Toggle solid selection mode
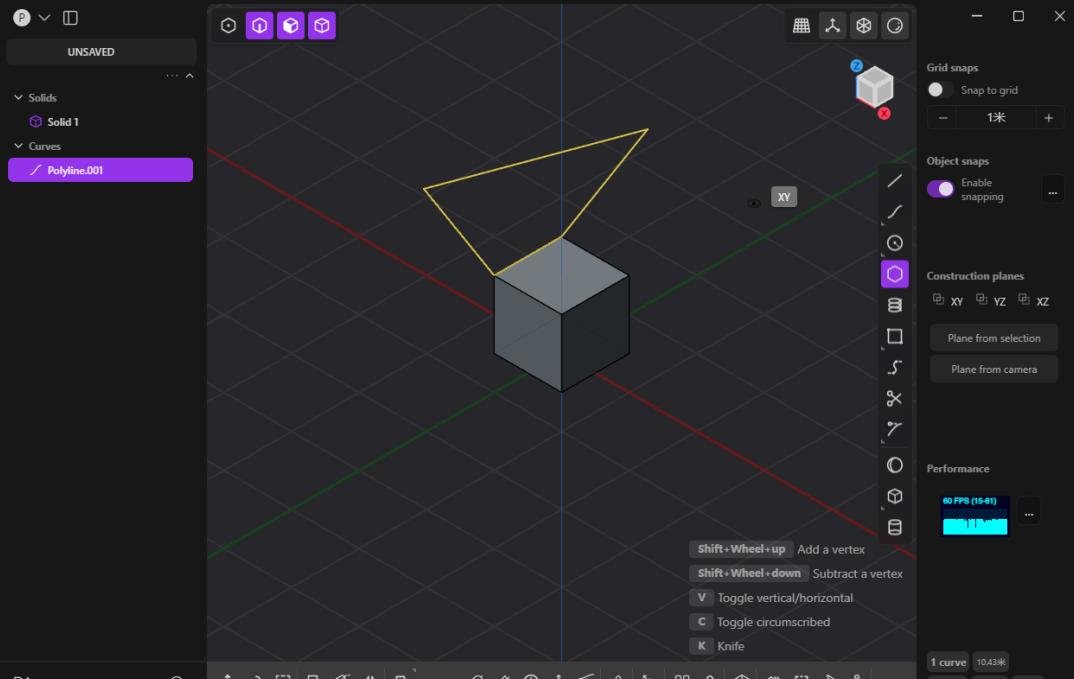 point(322,26)
